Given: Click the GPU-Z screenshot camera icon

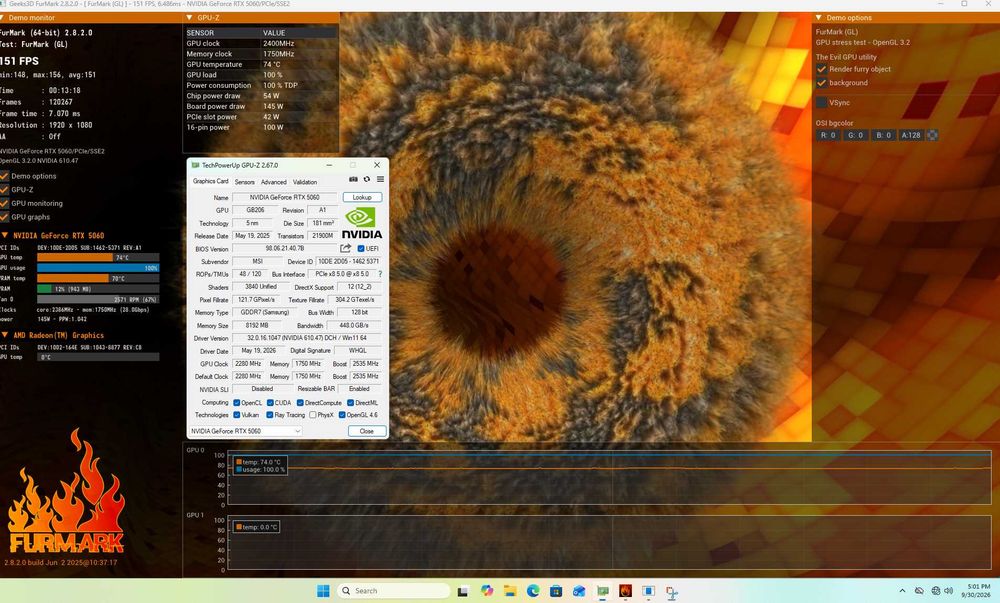Looking at the screenshot, I should 353,180.
